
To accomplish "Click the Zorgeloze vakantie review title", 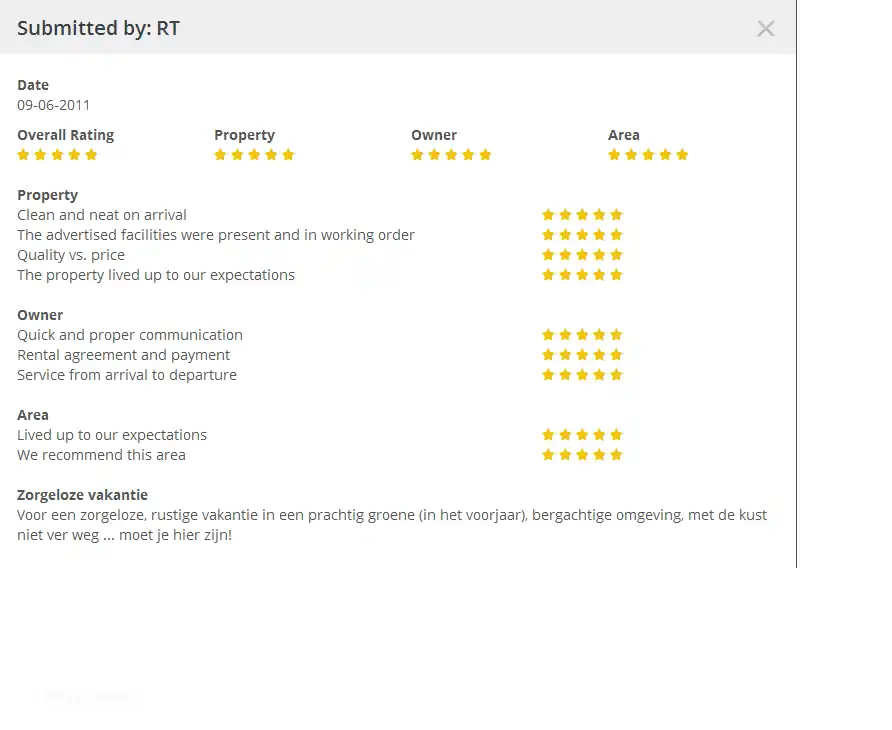I will 82,495.
